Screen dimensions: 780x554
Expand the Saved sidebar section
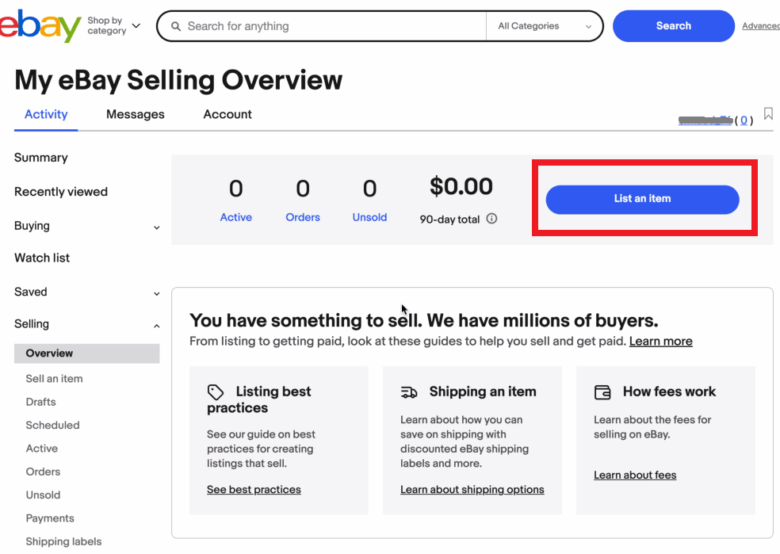(x=156, y=293)
